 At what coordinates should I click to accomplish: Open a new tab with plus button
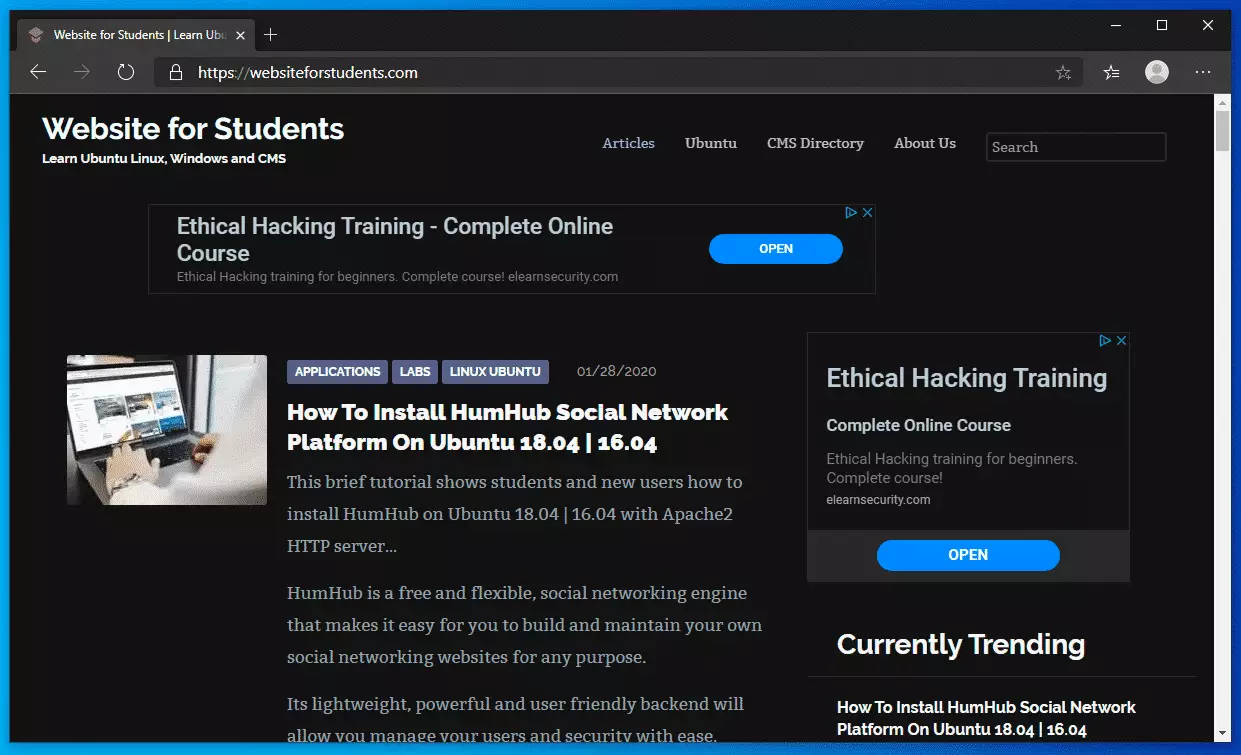pos(270,35)
